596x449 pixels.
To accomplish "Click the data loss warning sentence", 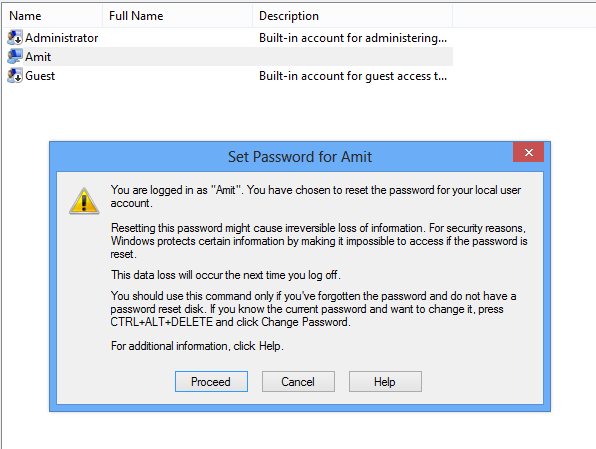I will tap(225, 275).
